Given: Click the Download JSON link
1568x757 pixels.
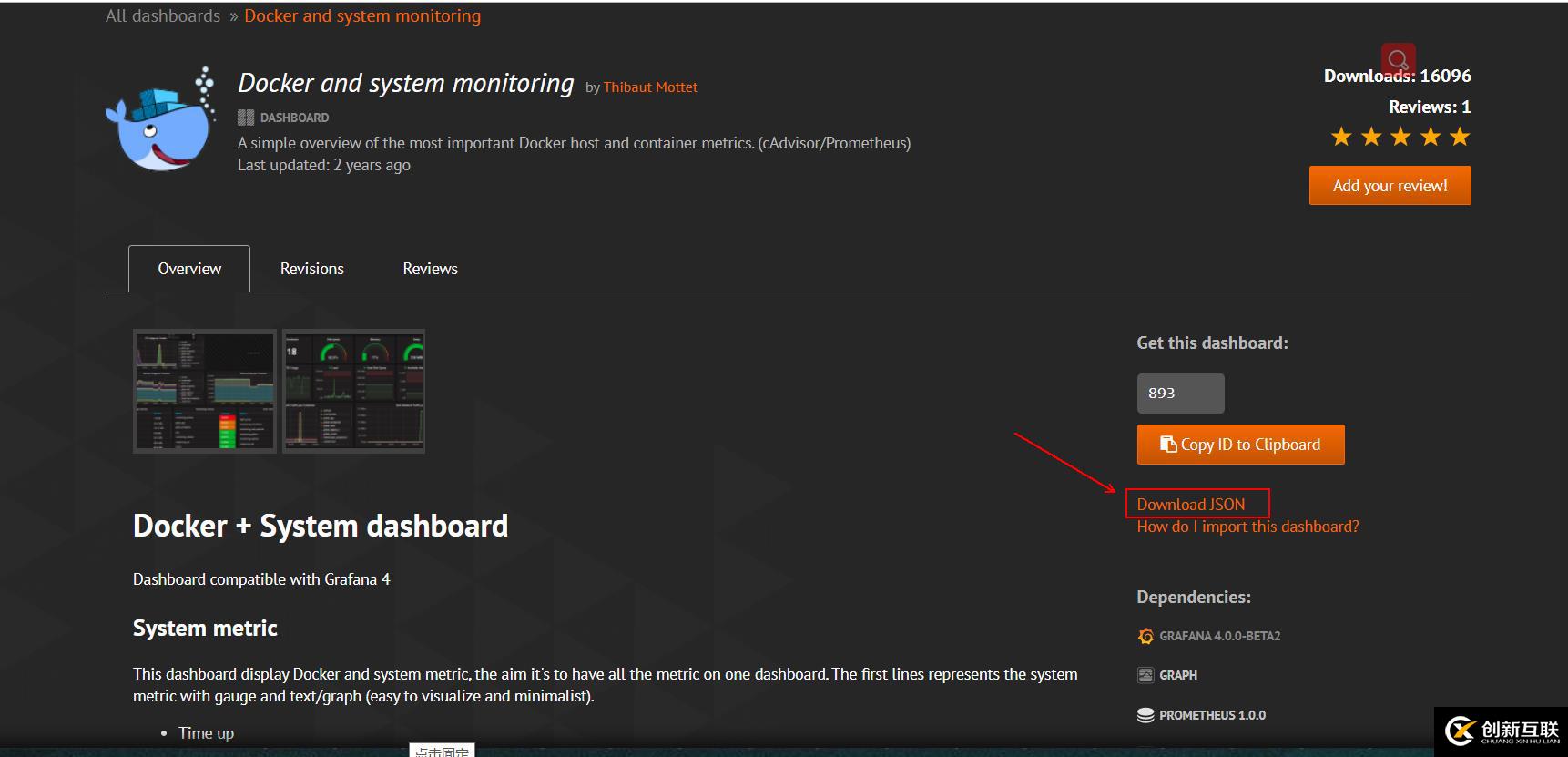Looking at the screenshot, I should click(x=1191, y=504).
